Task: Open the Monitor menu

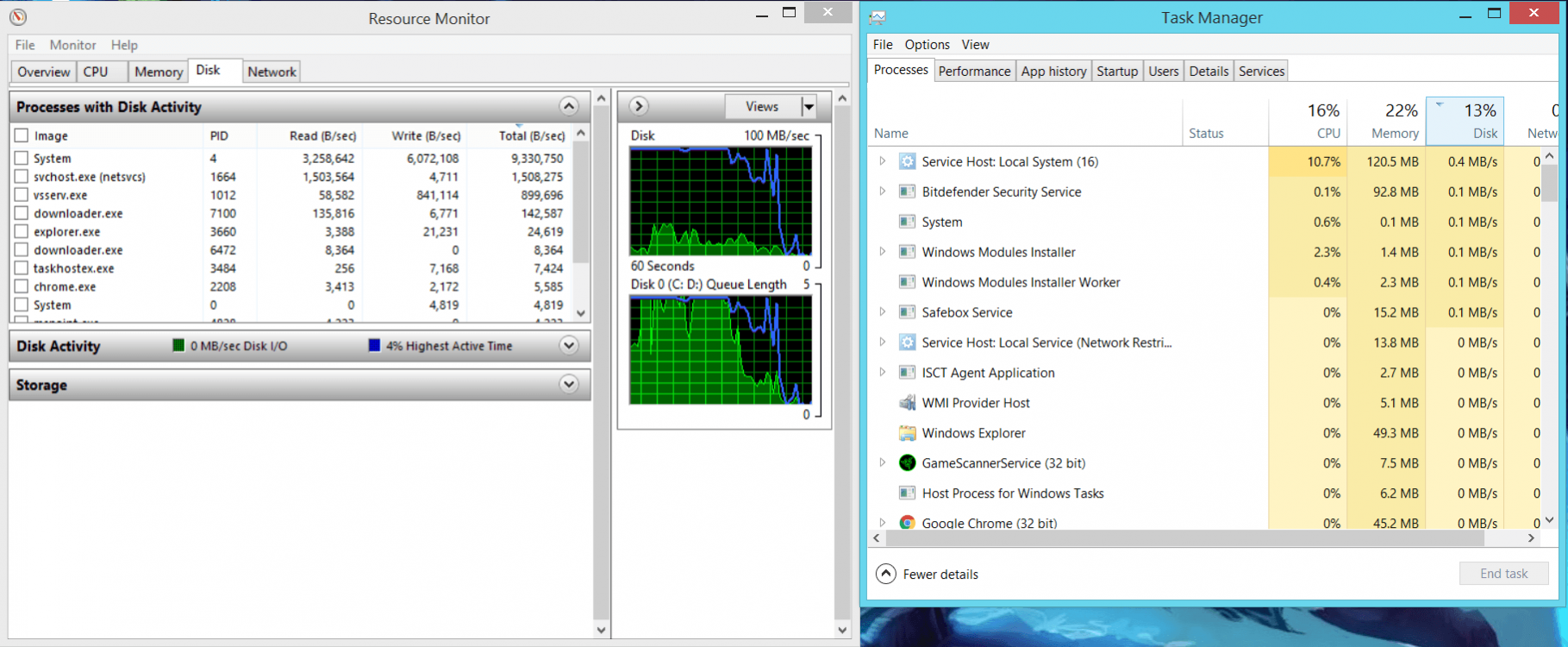Action: pyautogui.click(x=72, y=45)
